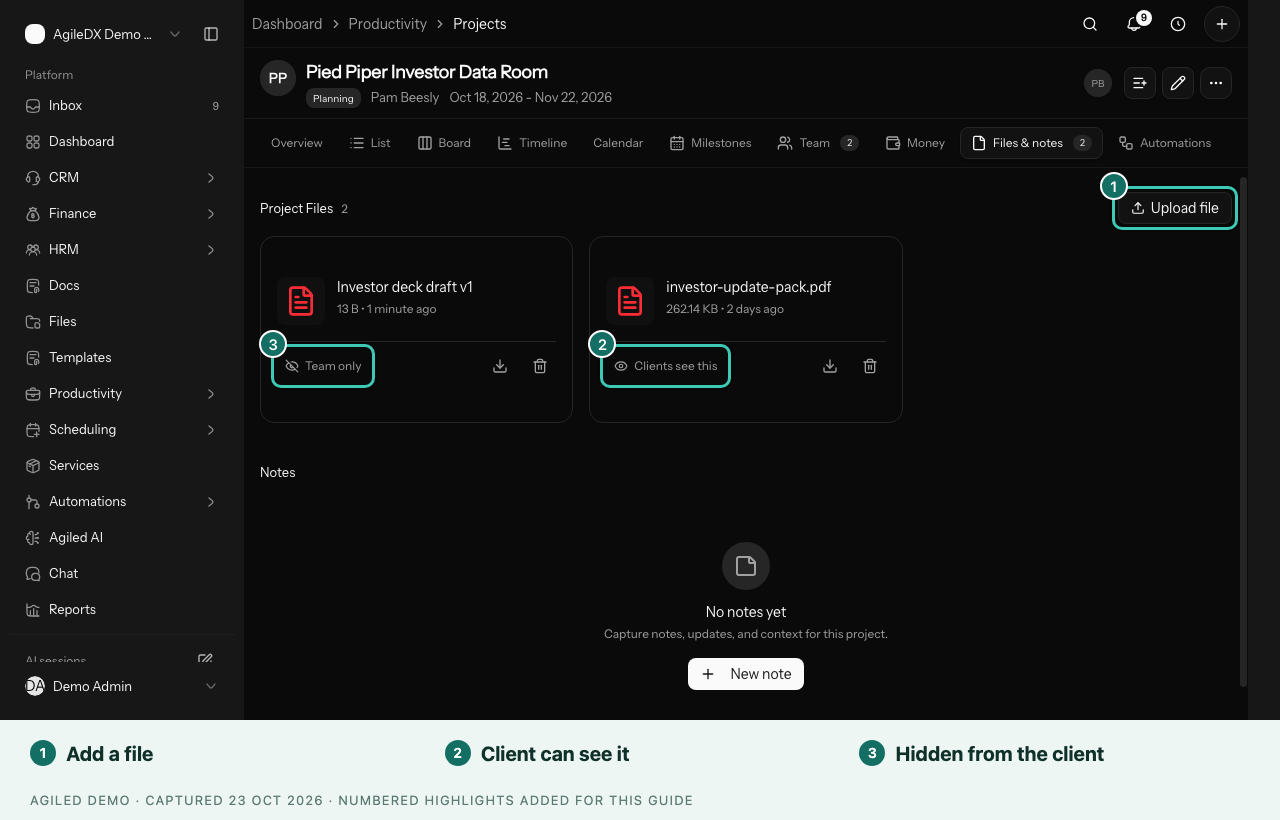Open the investor-update-pack.pdf file icon
This screenshot has width=1280, height=820.
(630, 300)
